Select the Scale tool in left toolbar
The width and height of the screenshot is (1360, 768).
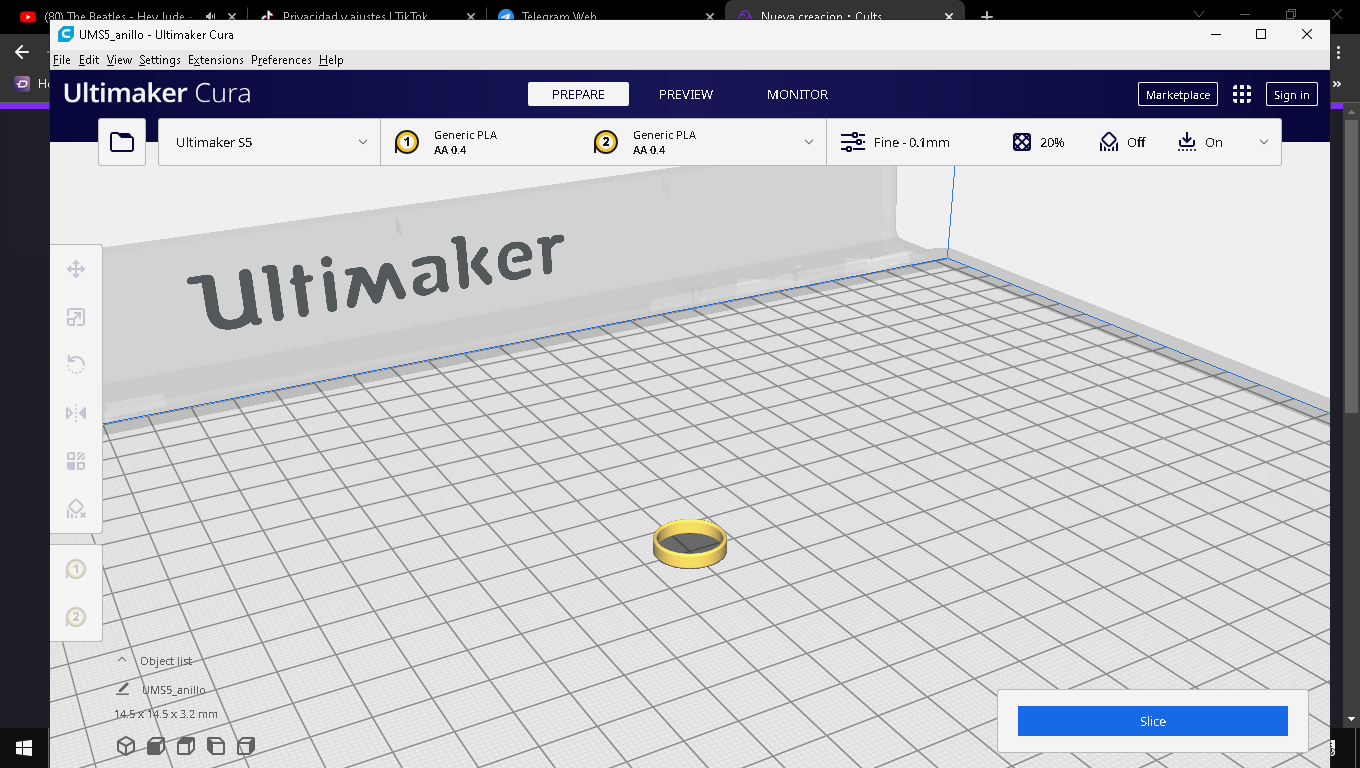(x=76, y=317)
